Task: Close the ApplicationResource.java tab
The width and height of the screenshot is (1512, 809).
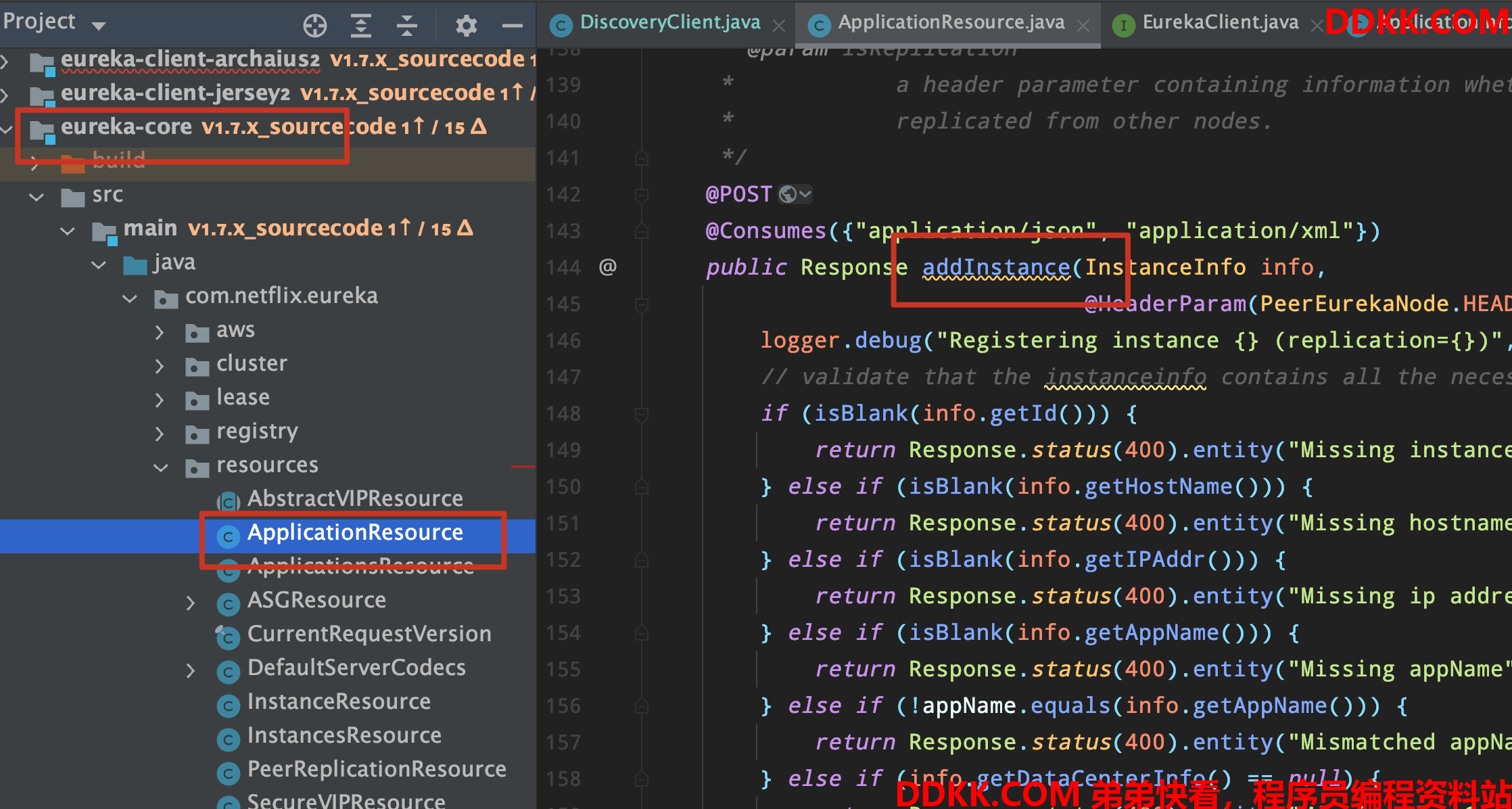Action: 1083,26
